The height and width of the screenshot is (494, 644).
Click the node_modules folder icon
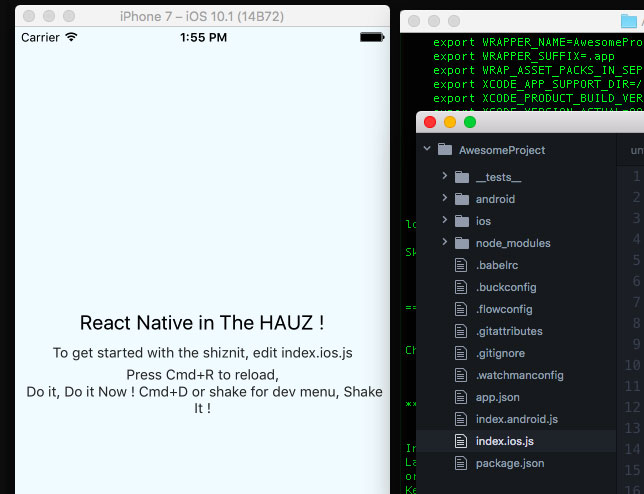tap(462, 243)
